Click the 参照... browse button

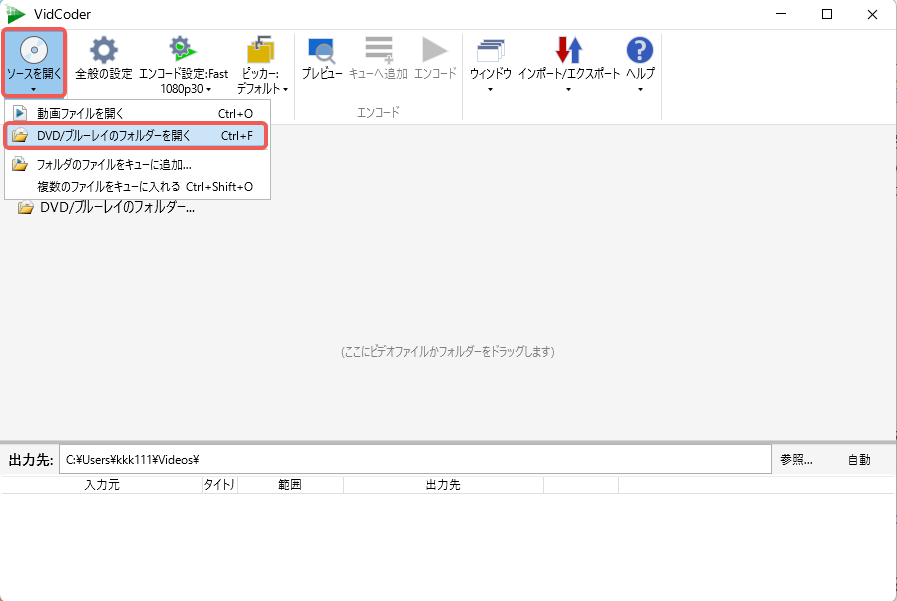[x=796, y=460]
